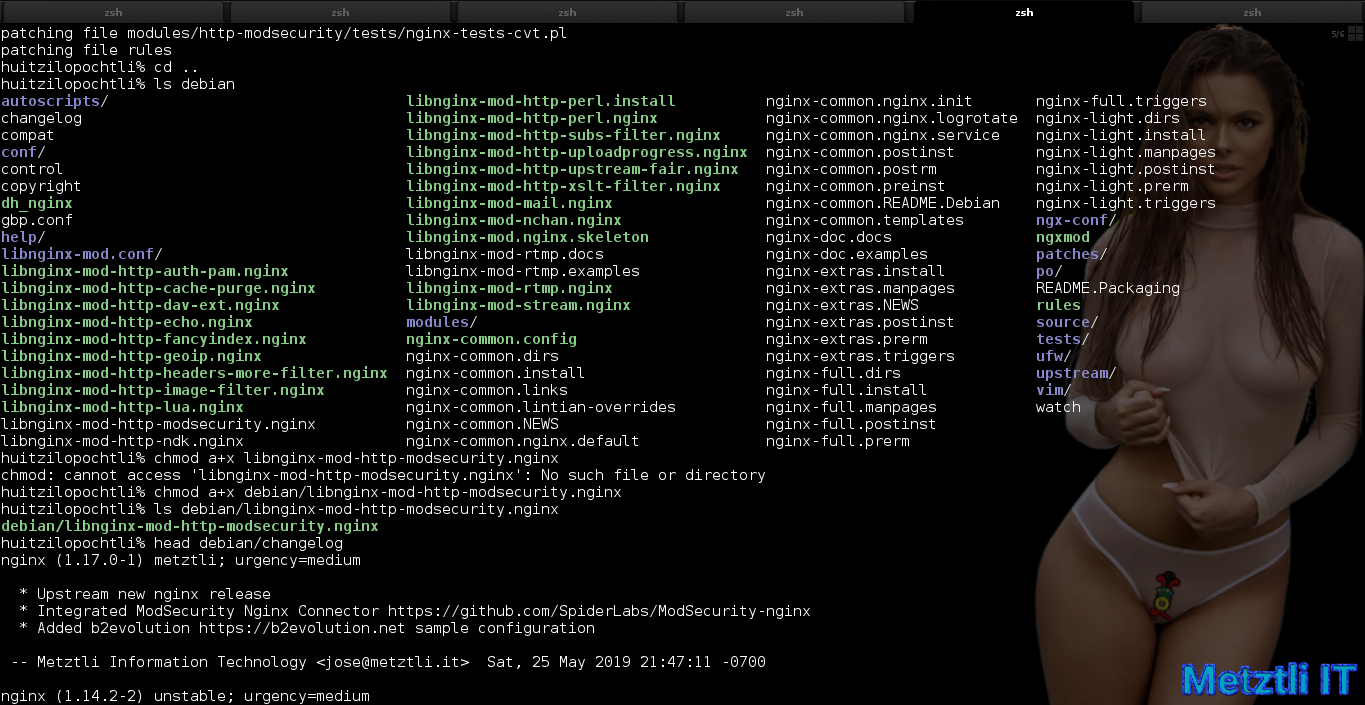Click libnginx-mod-http-geoip.nginx entry
The width and height of the screenshot is (1365, 705).
coord(131,356)
